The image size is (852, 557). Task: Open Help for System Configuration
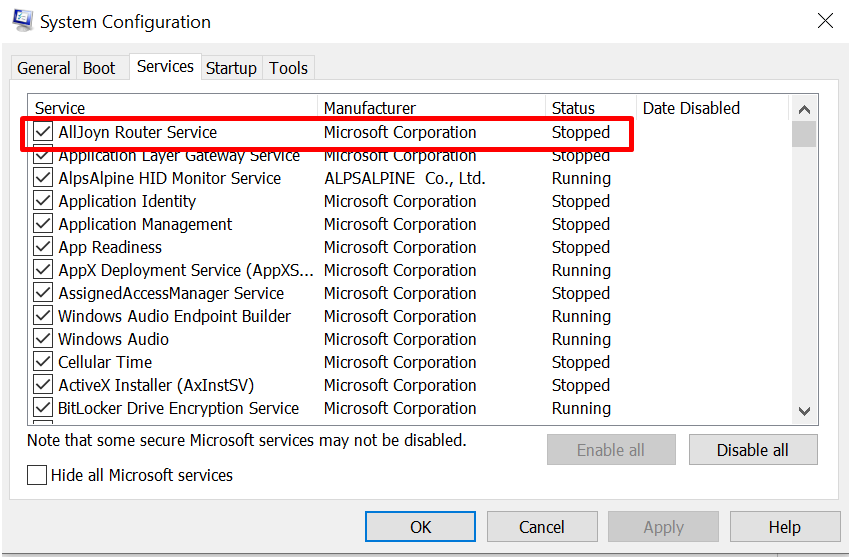(x=785, y=527)
